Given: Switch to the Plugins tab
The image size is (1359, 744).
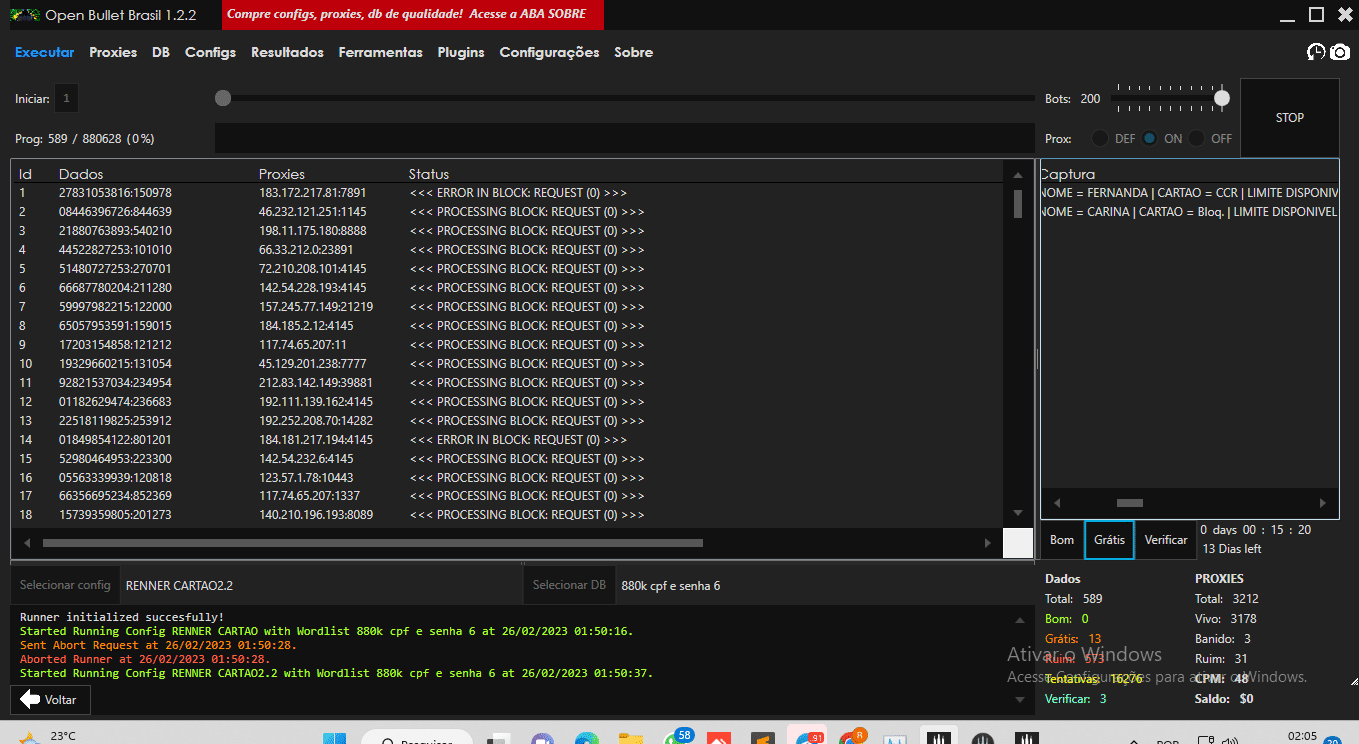Looking at the screenshot, I should 461,52.
